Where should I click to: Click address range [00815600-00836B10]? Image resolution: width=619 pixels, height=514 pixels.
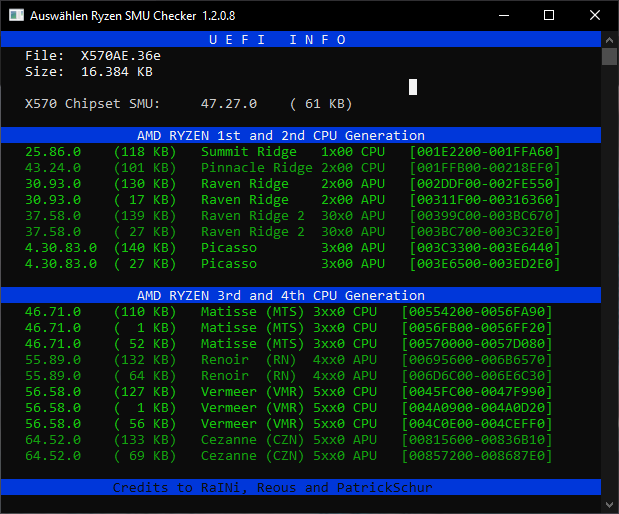476,439
